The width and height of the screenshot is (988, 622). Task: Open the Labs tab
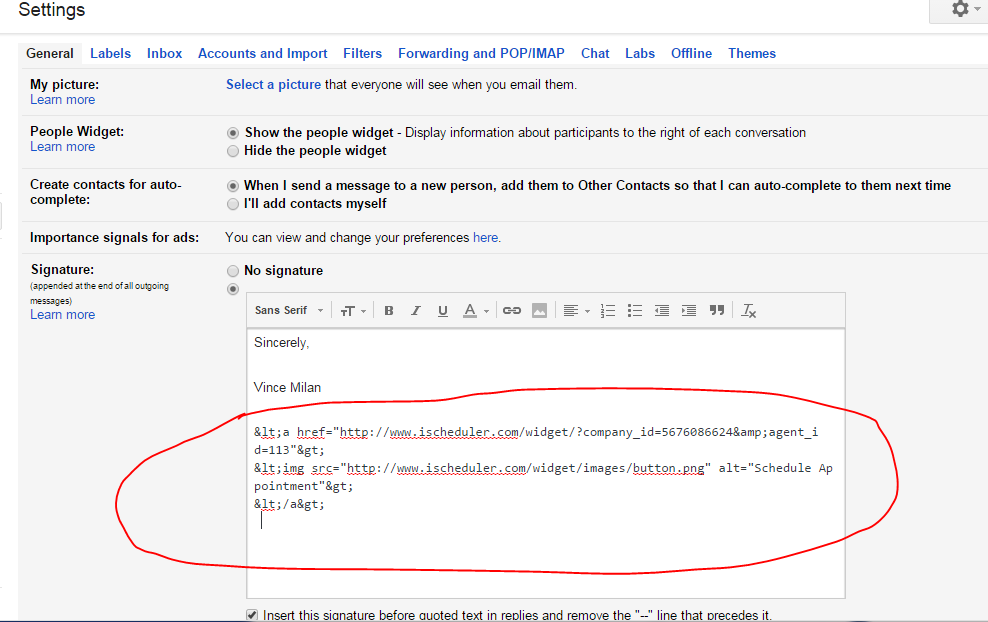click(x=640, y=54)
